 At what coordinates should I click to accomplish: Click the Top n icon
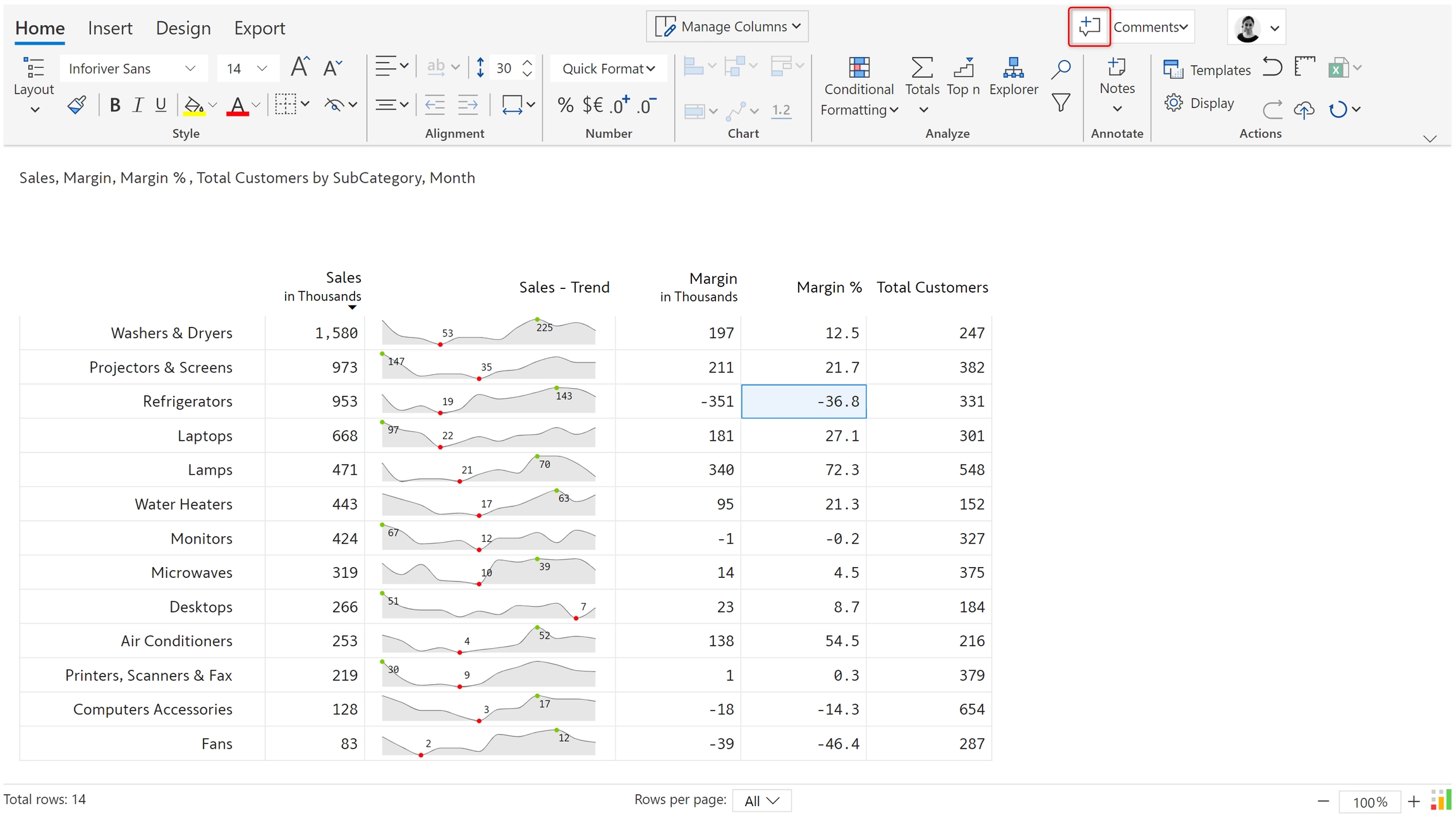click(963, 76)
